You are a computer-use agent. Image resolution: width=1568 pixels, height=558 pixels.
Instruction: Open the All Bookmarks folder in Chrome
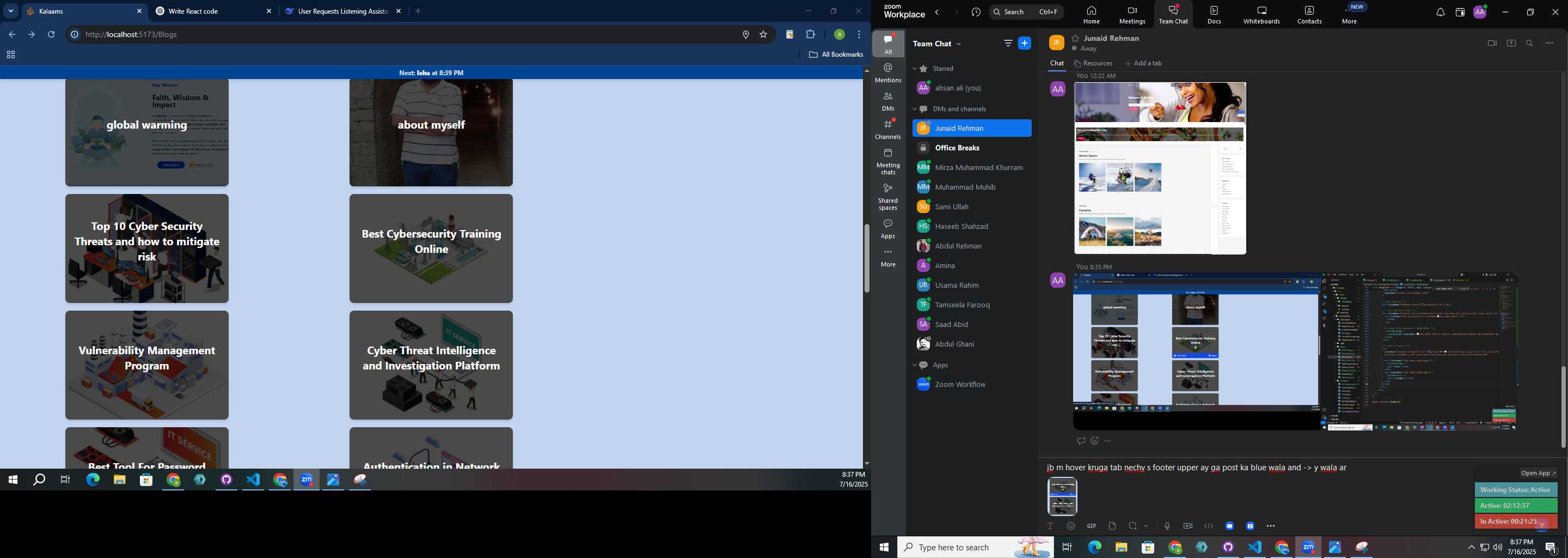coord(836,55)
